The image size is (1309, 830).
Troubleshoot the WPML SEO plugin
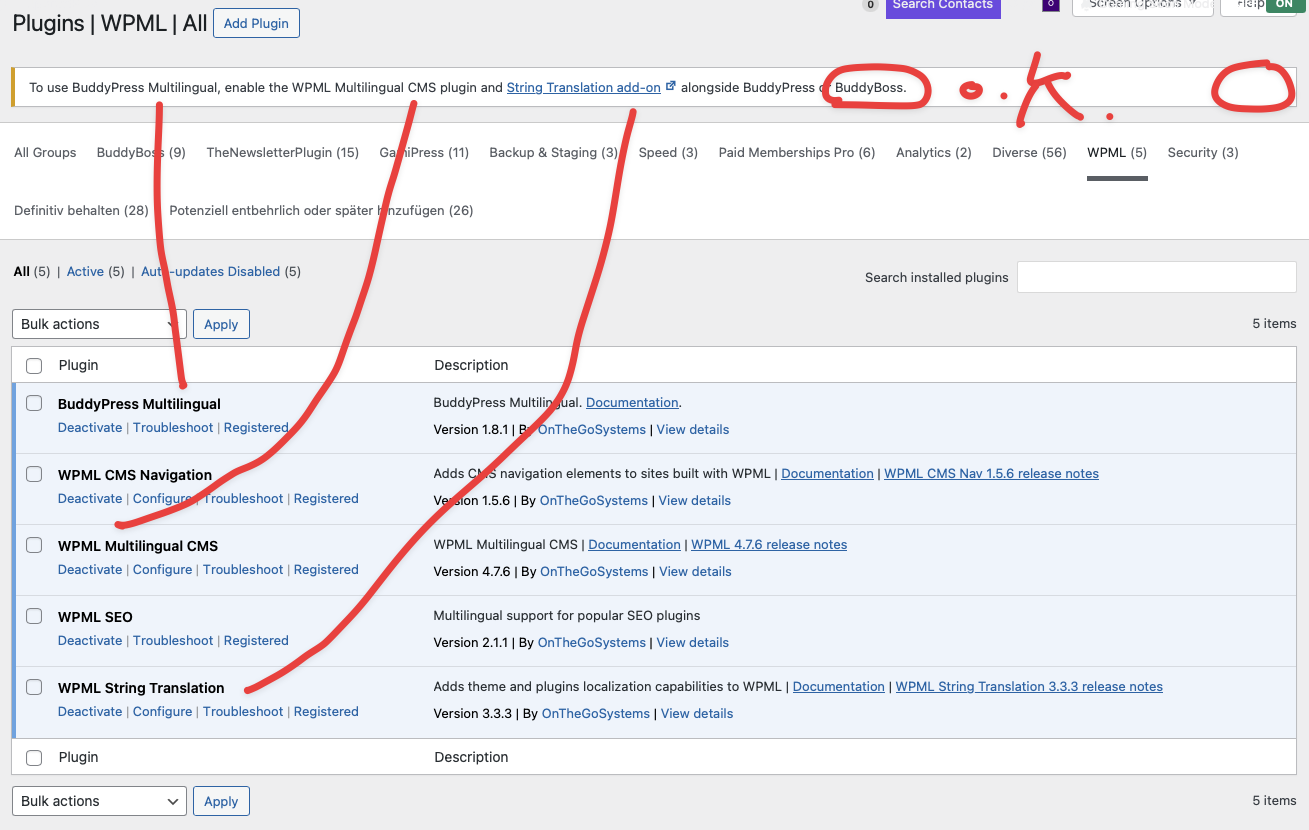[x=173, y=640]
